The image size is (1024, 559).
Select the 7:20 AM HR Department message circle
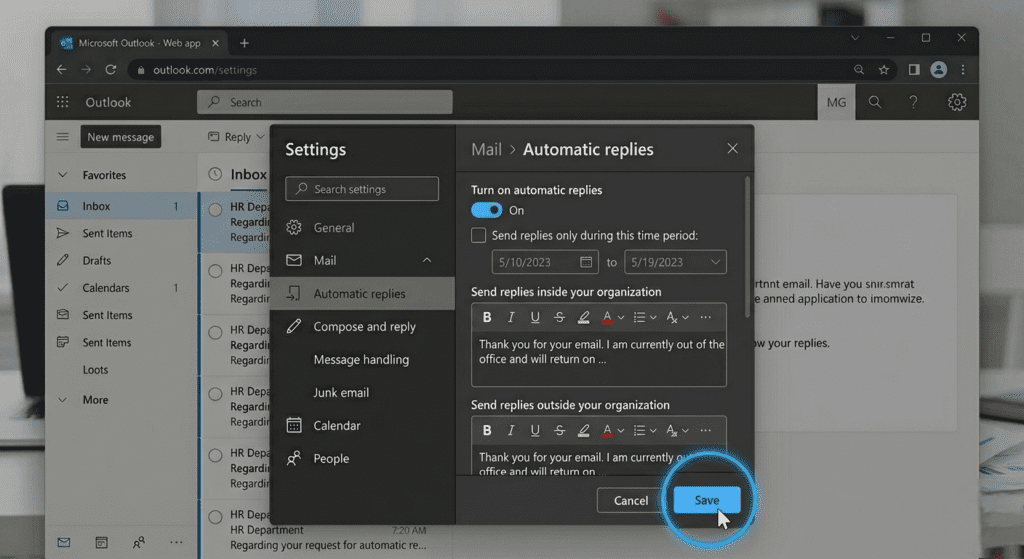215,517
